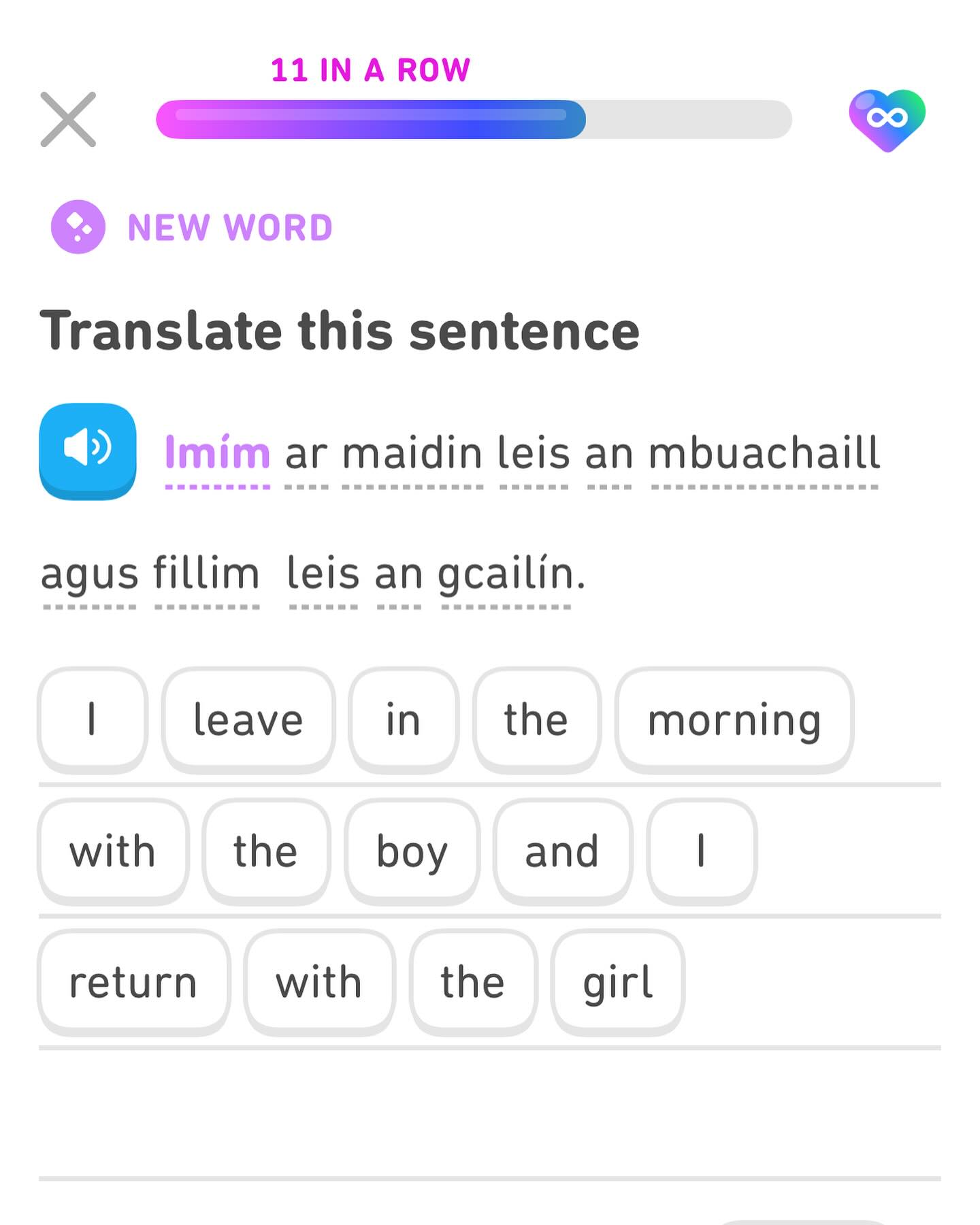Reveal hint for "mbuachaill"
Viewport: 980px width, 1225px height.
[x=764, y=453]
